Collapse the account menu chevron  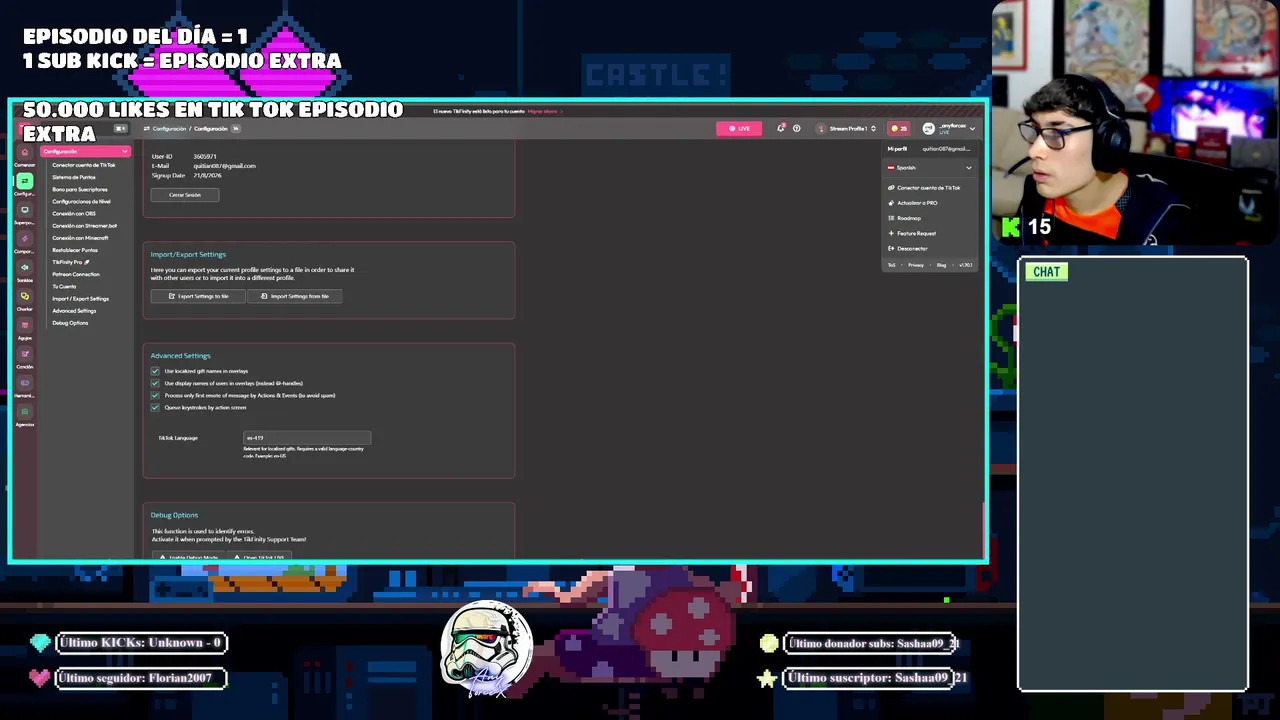click(972, 129)
